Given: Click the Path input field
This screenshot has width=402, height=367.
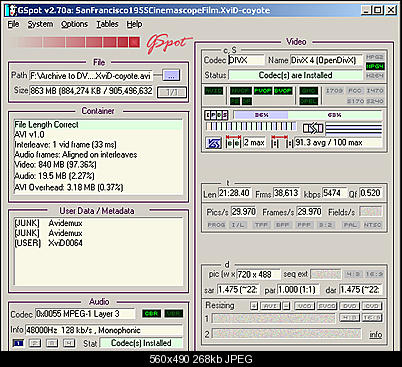Looking at the screenshot, I should point(91,76).
